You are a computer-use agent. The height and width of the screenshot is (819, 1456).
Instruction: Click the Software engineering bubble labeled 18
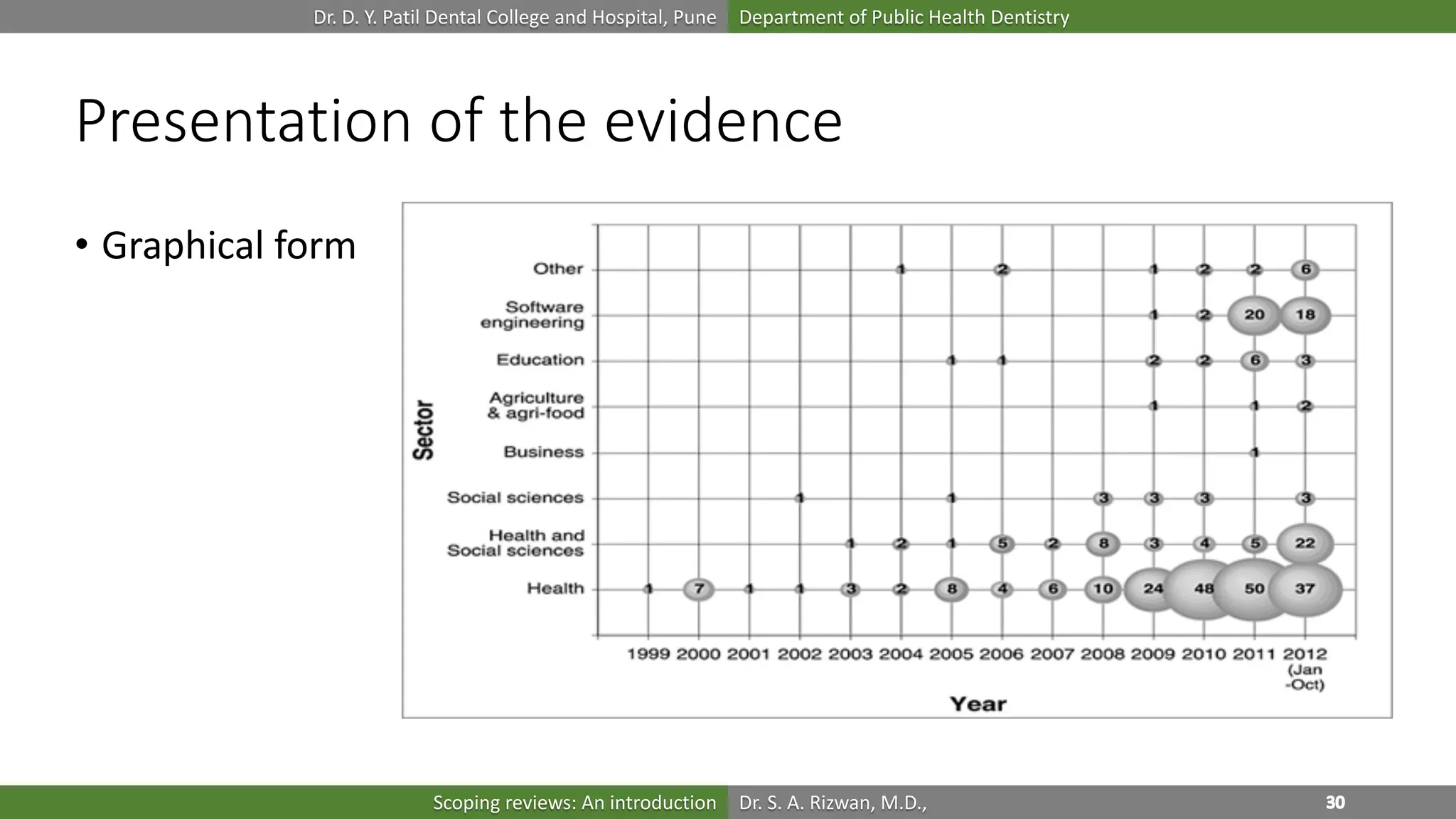coord(1305,315)
